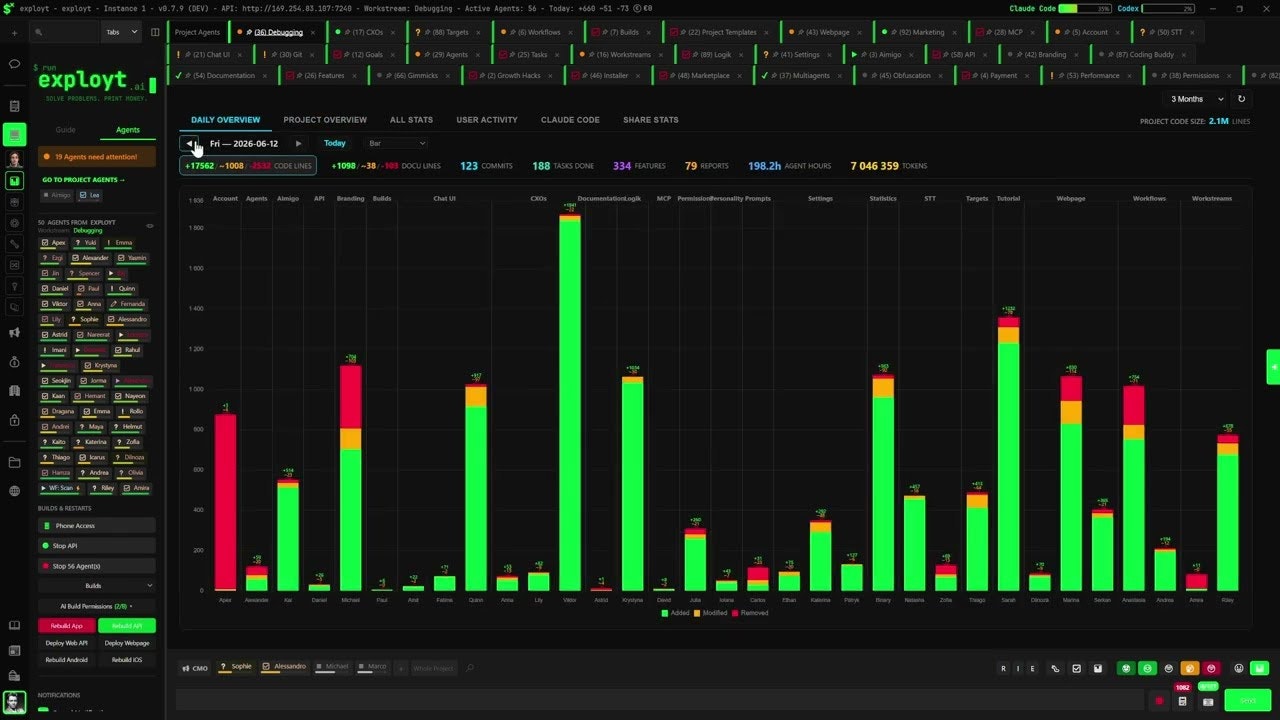Open the globe icon in left sidebar
The height and width of the screenshot is (720, 1280).
tap(14, 491)
